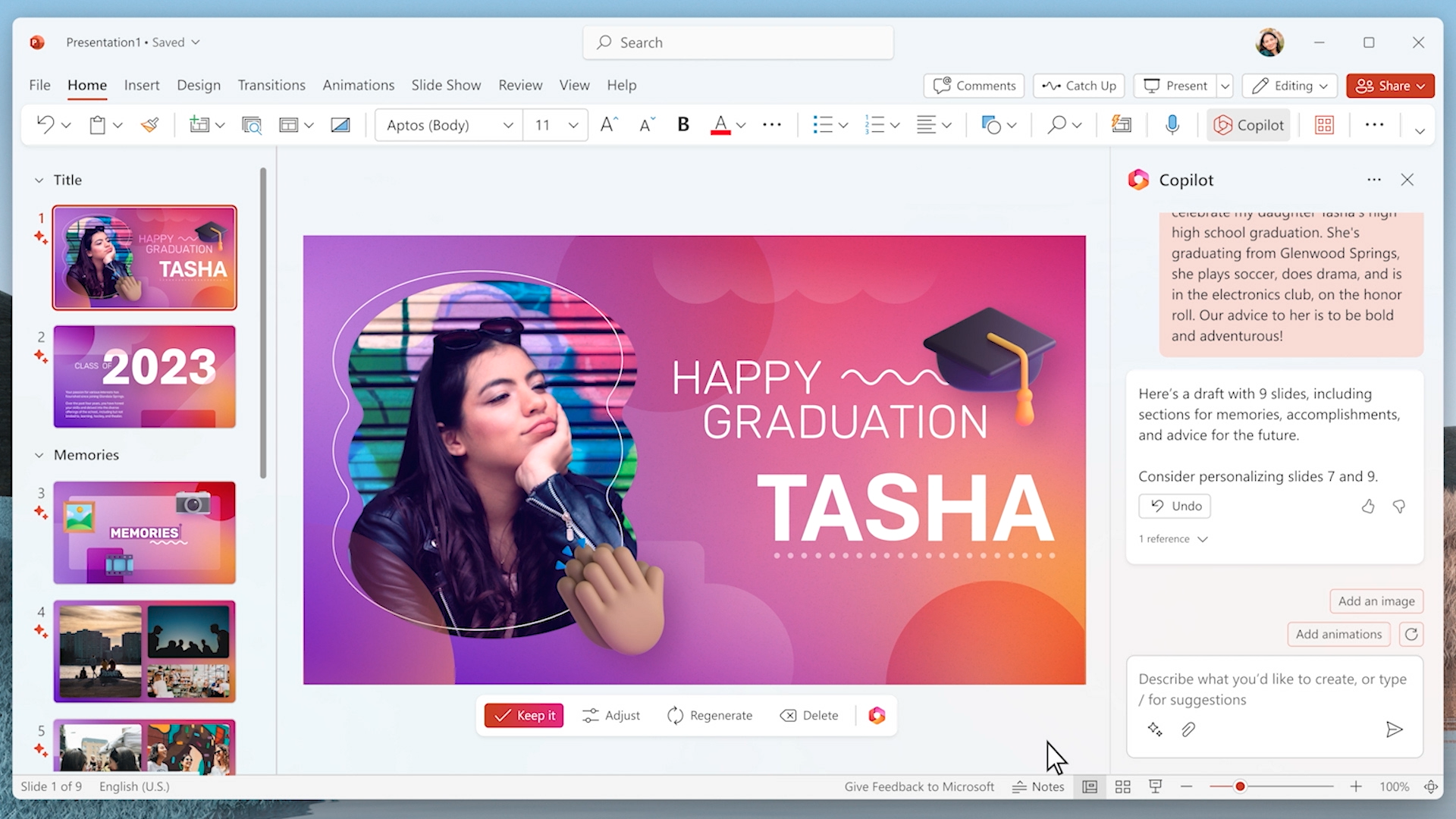Drag the zoom level slider
Screen dimensions: 1456x819
(x=1237, y=787)
